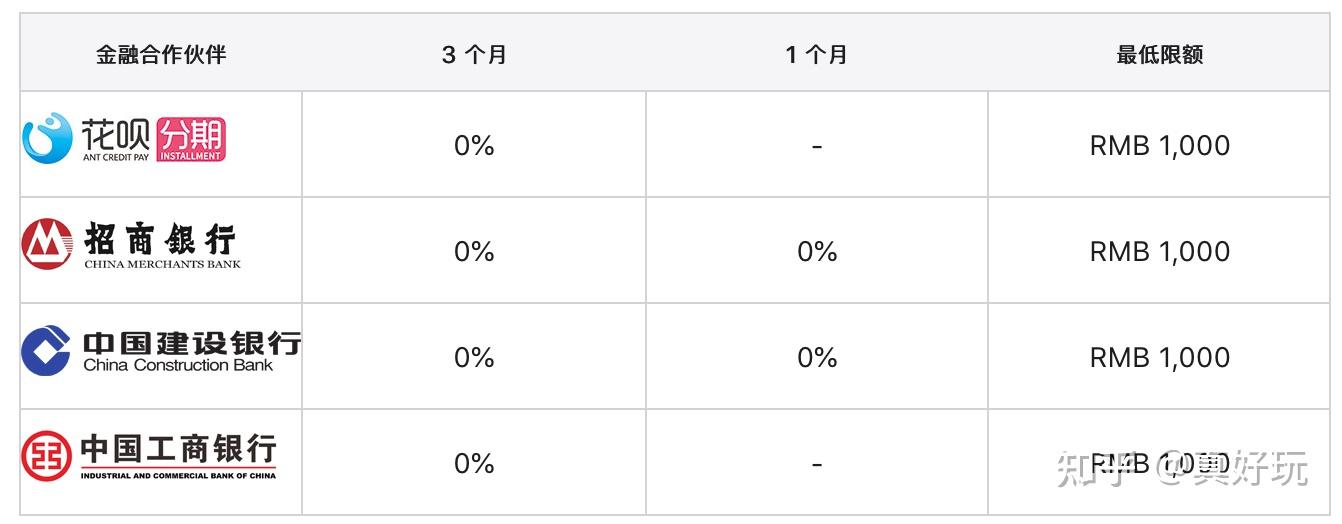Click the ICBC red circle logo
This screenshot has height=524, width=1342.
pos(47,456)
